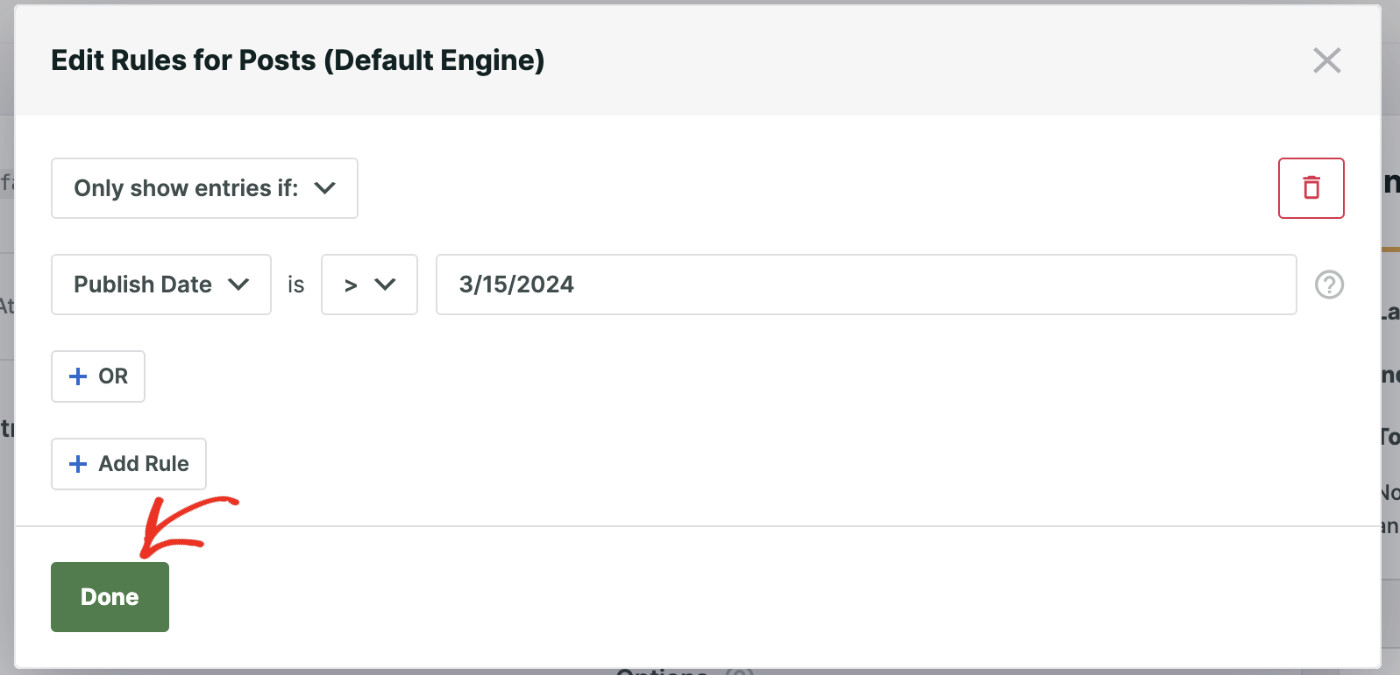Click the question mark beside the date field
The width and height of the screenshot is (1400, 675).
(x=1329, y=285)
